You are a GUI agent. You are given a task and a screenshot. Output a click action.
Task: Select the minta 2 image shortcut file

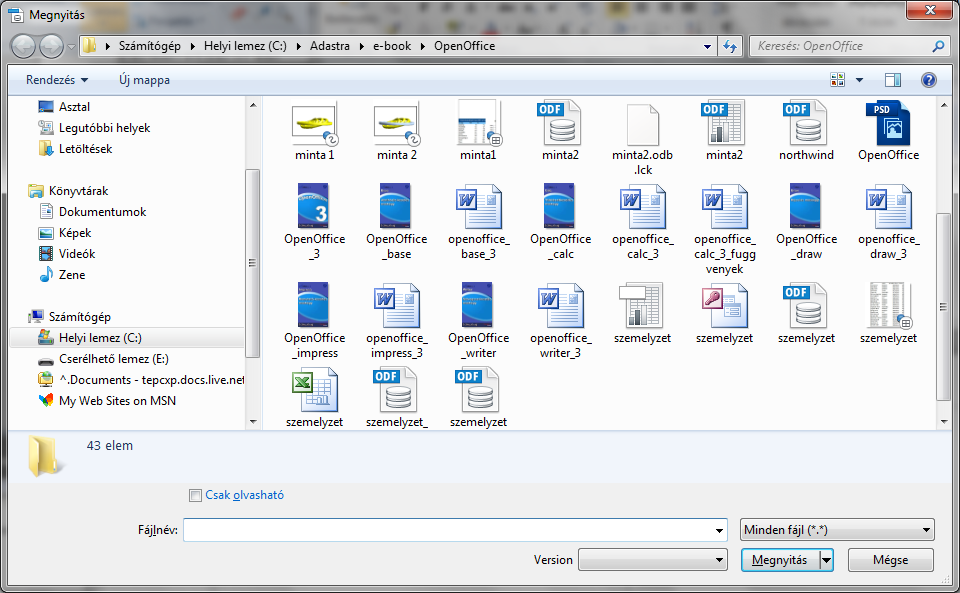[397, 131]
